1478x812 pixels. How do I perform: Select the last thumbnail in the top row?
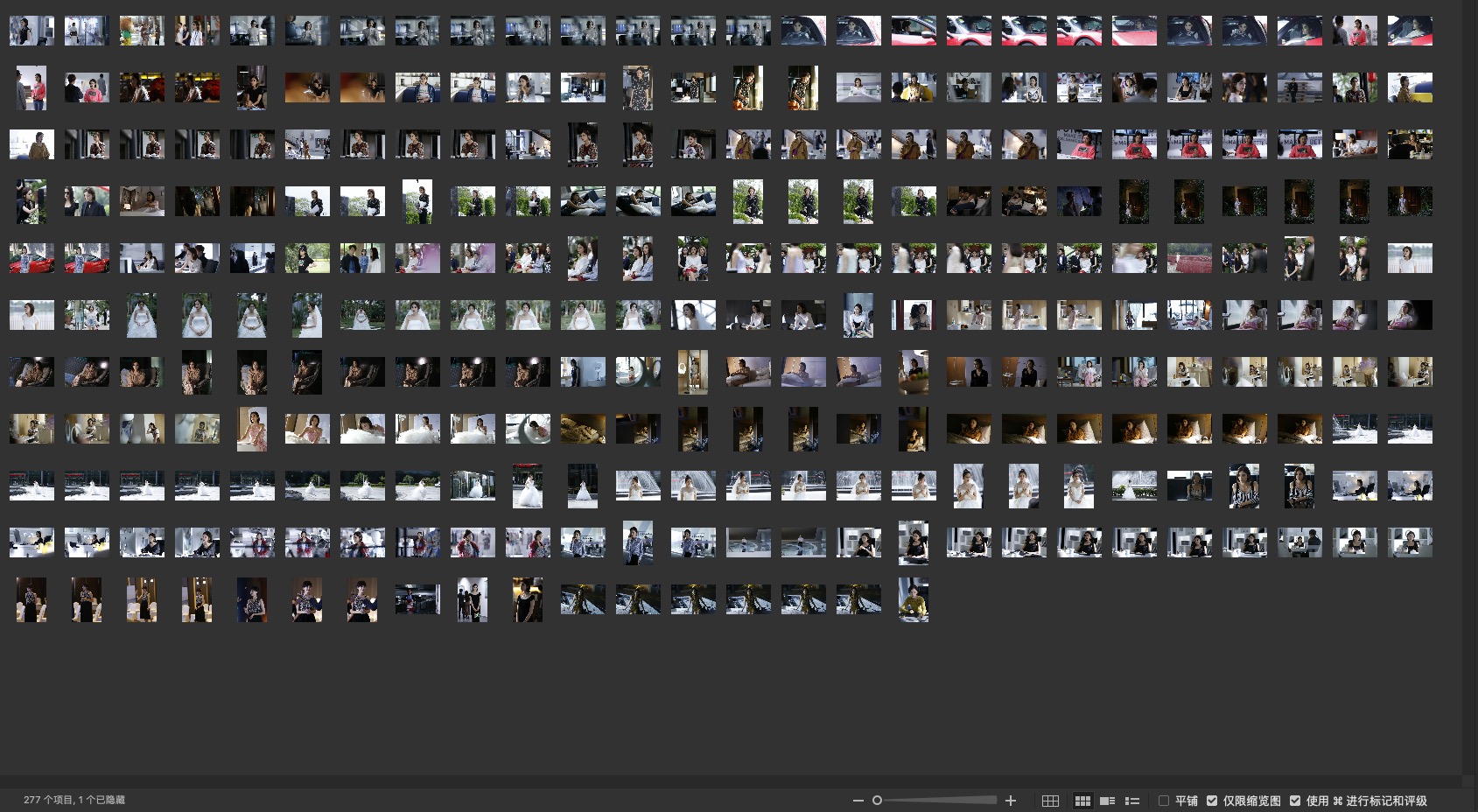click(1410, 31)
